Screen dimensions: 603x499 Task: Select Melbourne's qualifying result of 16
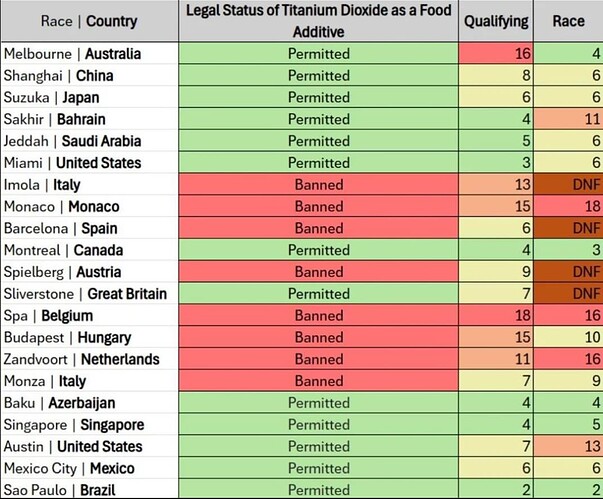pyautogui.click(x=496, y=54)
